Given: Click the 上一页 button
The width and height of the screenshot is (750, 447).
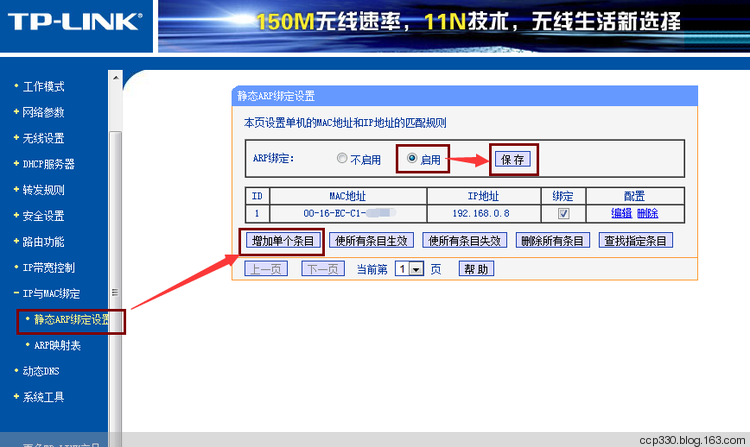Looking at the screenshot, I should (266, 269).
